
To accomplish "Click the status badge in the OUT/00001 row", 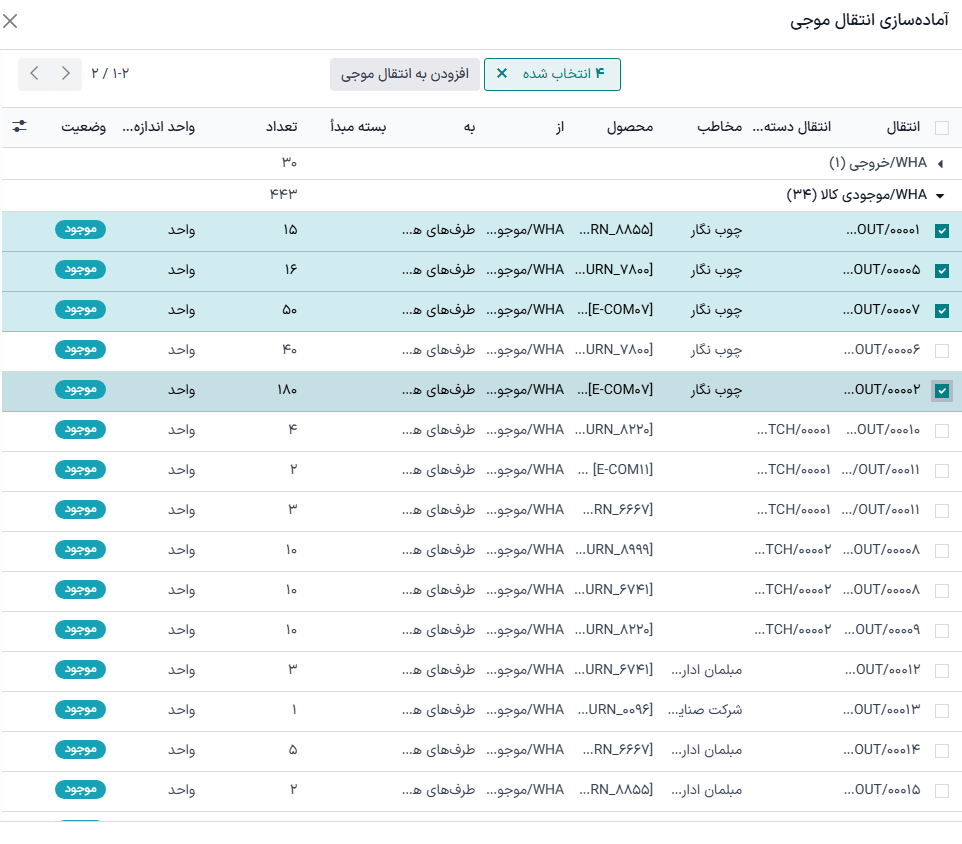I will click(x=80, y=230).
